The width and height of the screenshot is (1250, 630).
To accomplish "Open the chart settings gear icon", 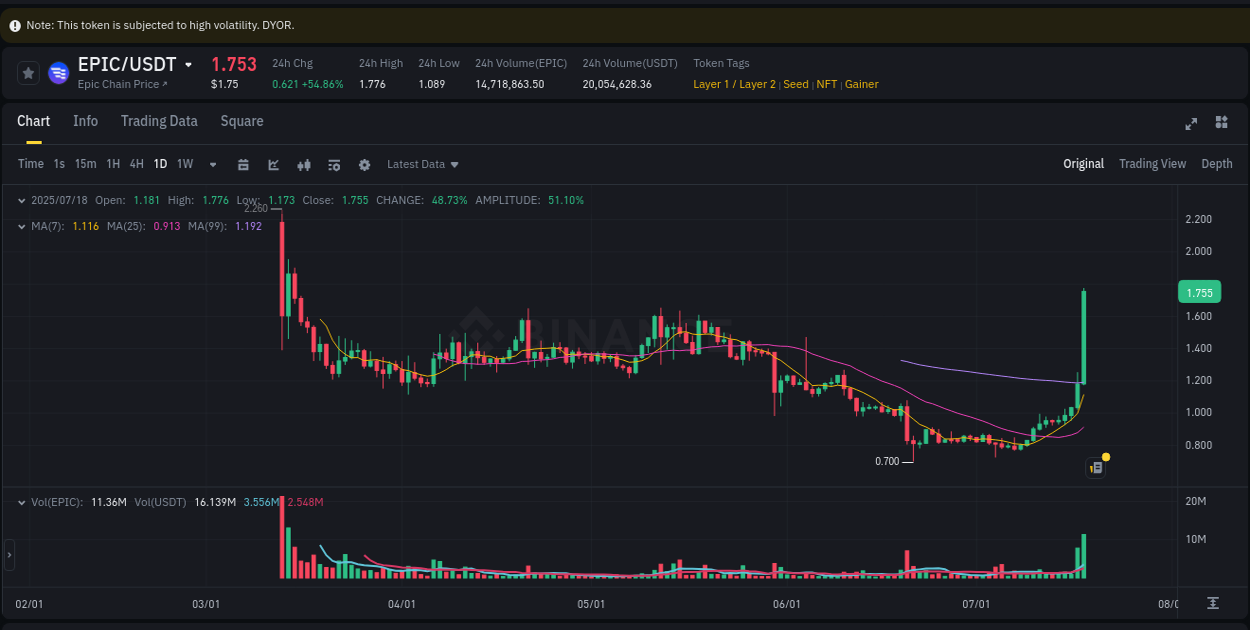I will tap(365, 164).
